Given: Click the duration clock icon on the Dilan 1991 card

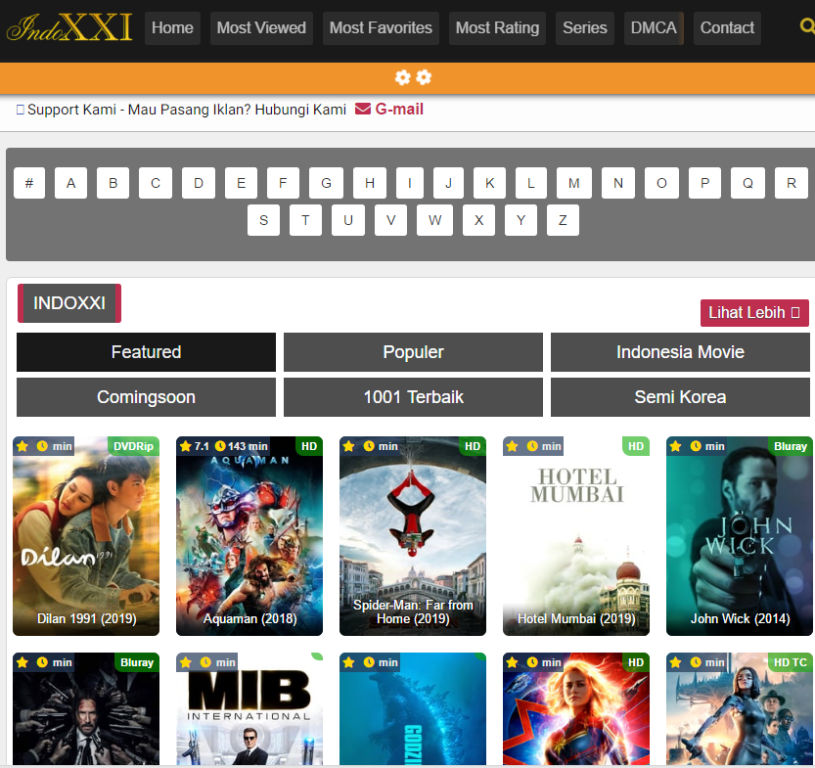Looking at the screenshot, I should click(x=40, y=446).
